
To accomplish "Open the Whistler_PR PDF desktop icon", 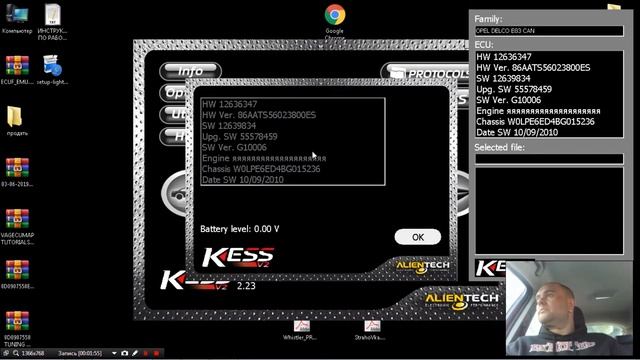I will tap(301, 330).
